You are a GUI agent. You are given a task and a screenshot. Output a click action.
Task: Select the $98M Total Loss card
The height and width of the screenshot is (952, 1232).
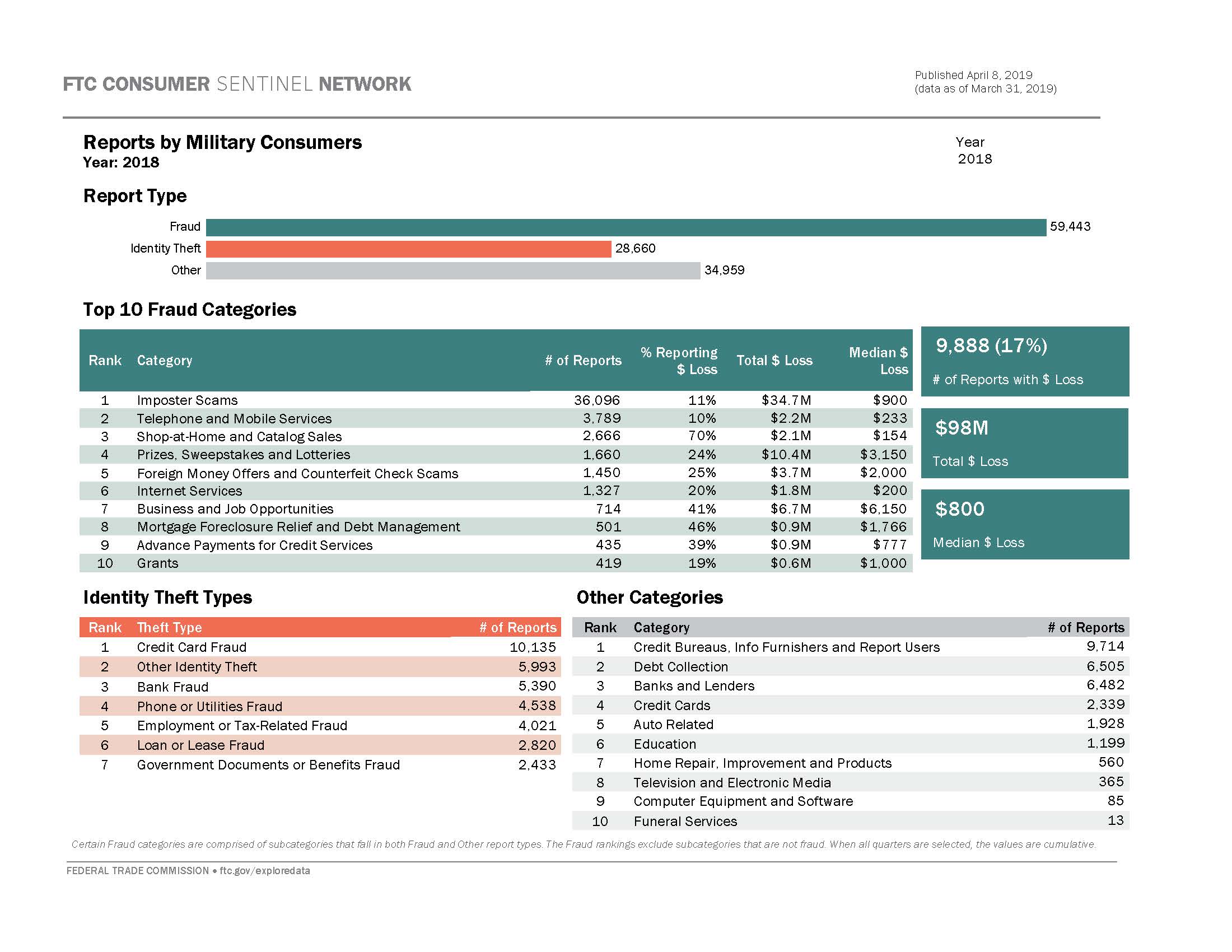(x=1025, y=443)
